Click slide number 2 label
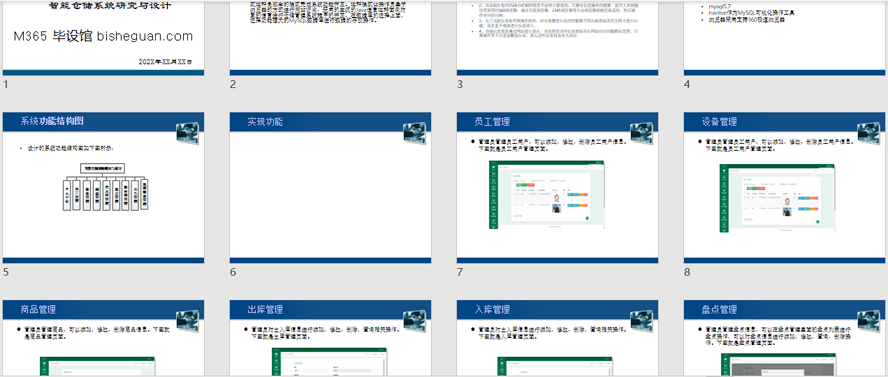 [x=233, y=84]
